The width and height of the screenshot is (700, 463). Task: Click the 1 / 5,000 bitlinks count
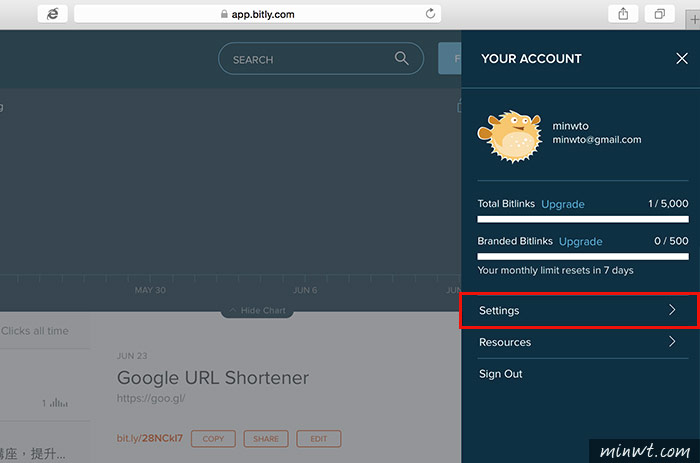click(x=668, y=204)
